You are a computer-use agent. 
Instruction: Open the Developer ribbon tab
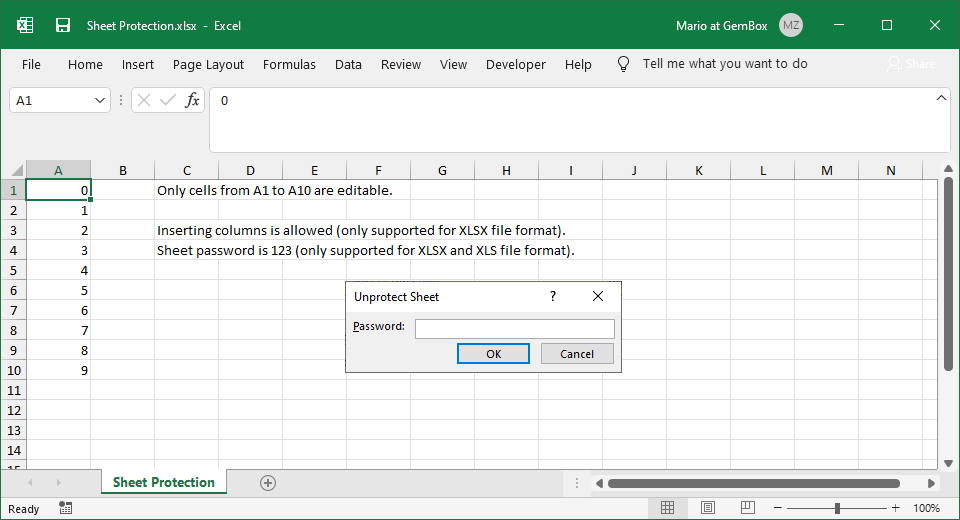tap(515, 64)
